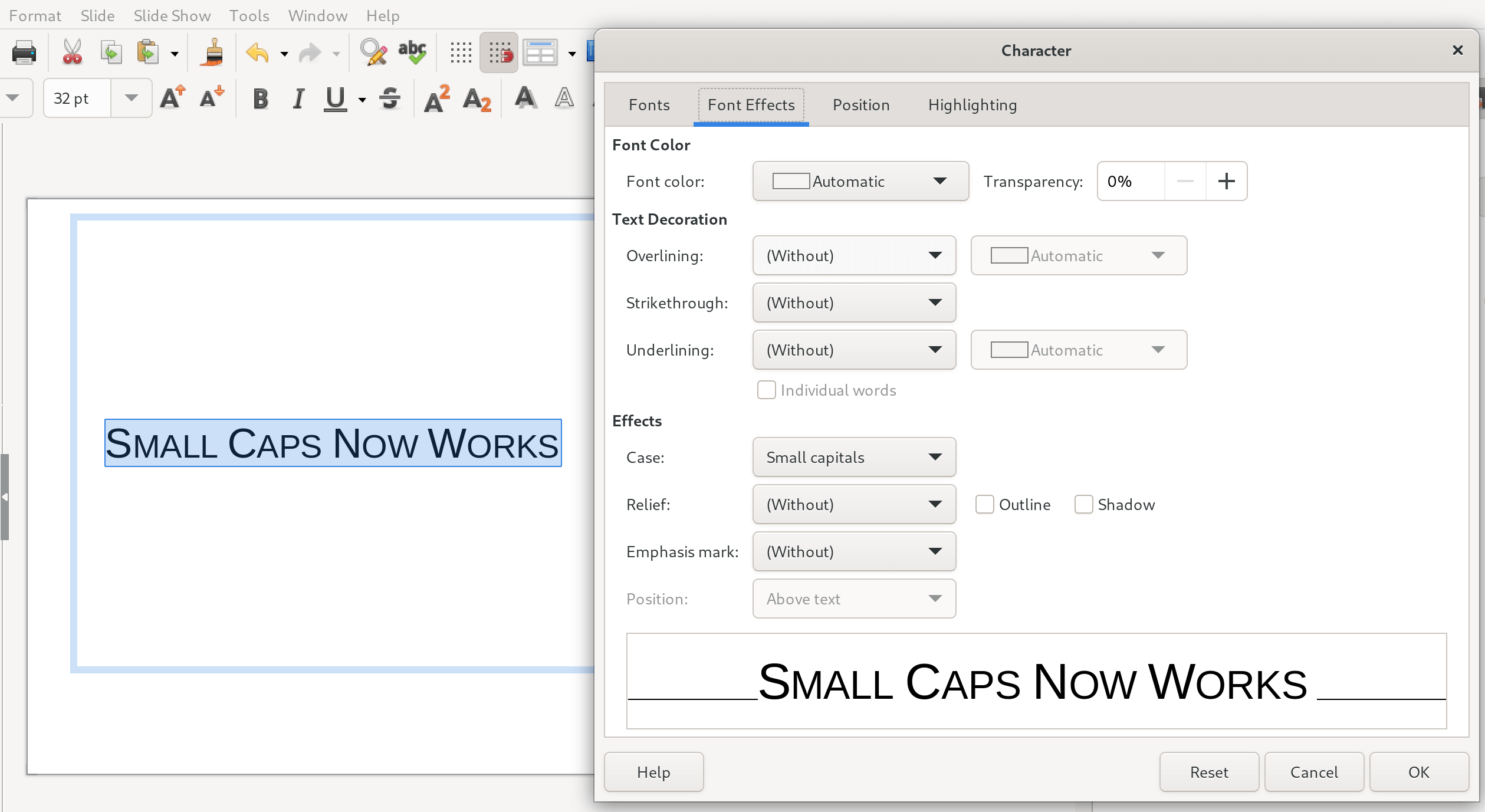Open Help for the Character dialog

click(x=653, y=772)
